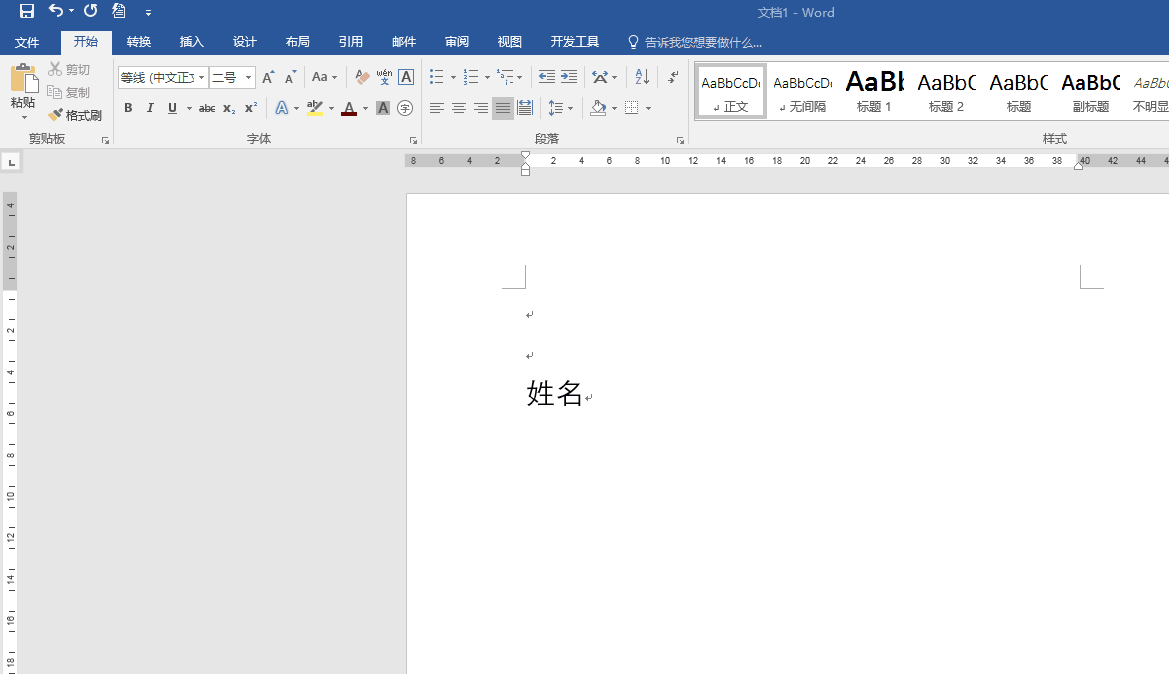The width and height of the screenshot is (1169, 674).
Task: Toggle bold formatting
Action: tap(128, 108)
